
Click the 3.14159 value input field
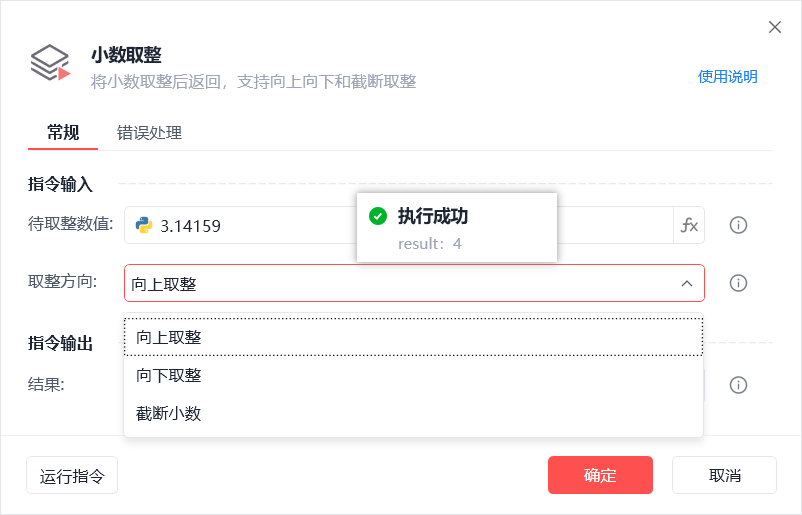[399, 225]
